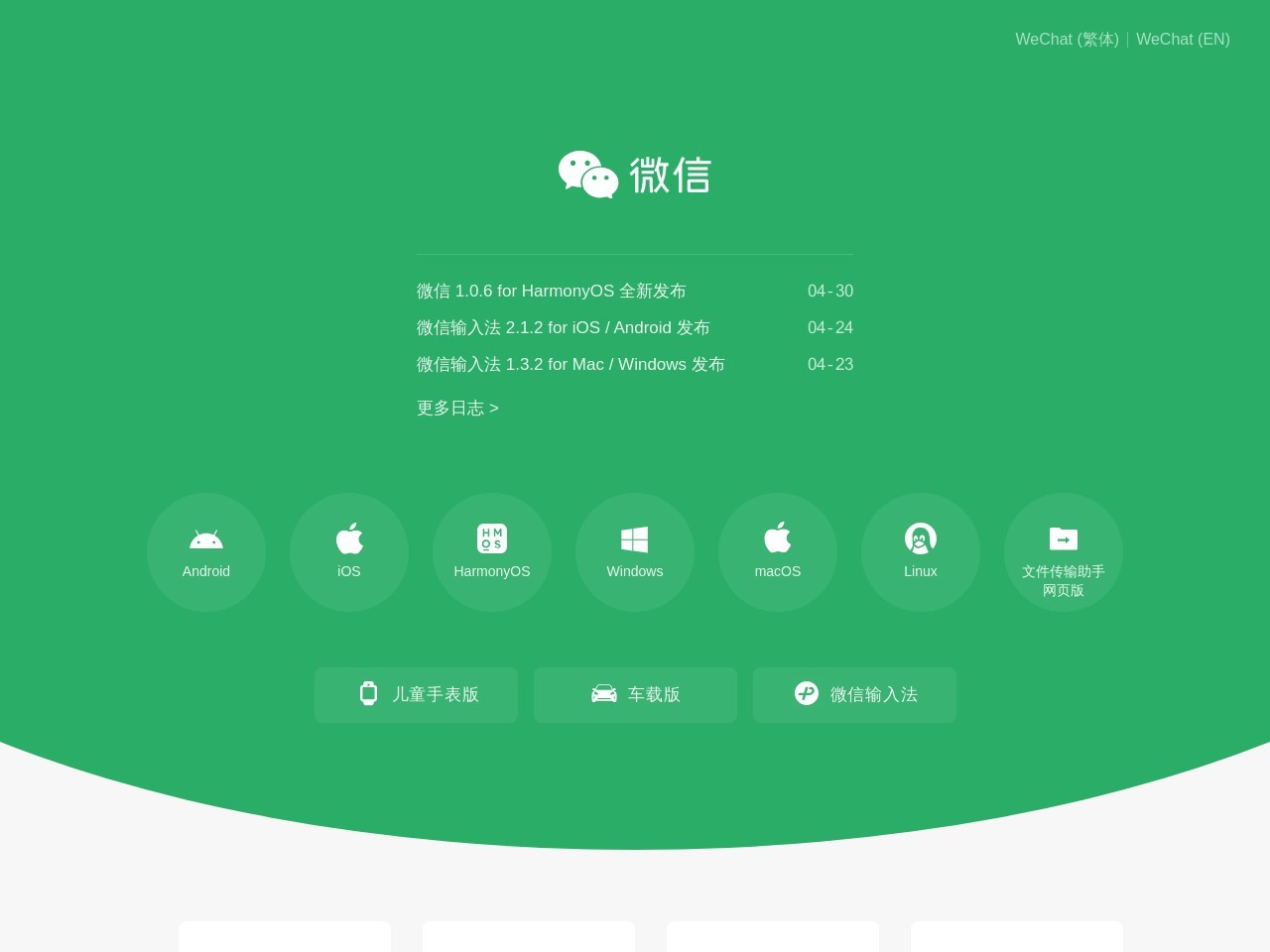
Task: Click the Linux label text
Action: [921, 571]
